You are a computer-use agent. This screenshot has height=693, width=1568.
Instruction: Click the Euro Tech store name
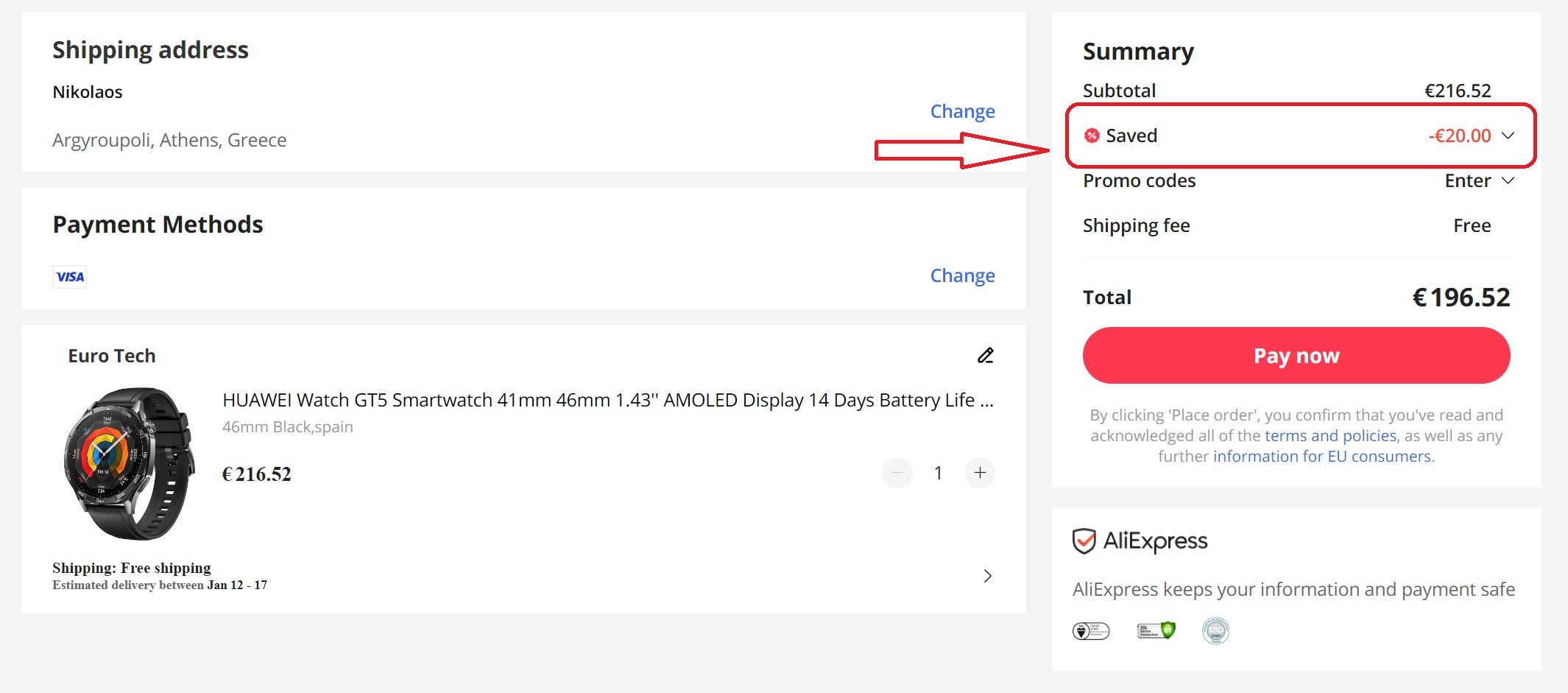coord(112,356)
